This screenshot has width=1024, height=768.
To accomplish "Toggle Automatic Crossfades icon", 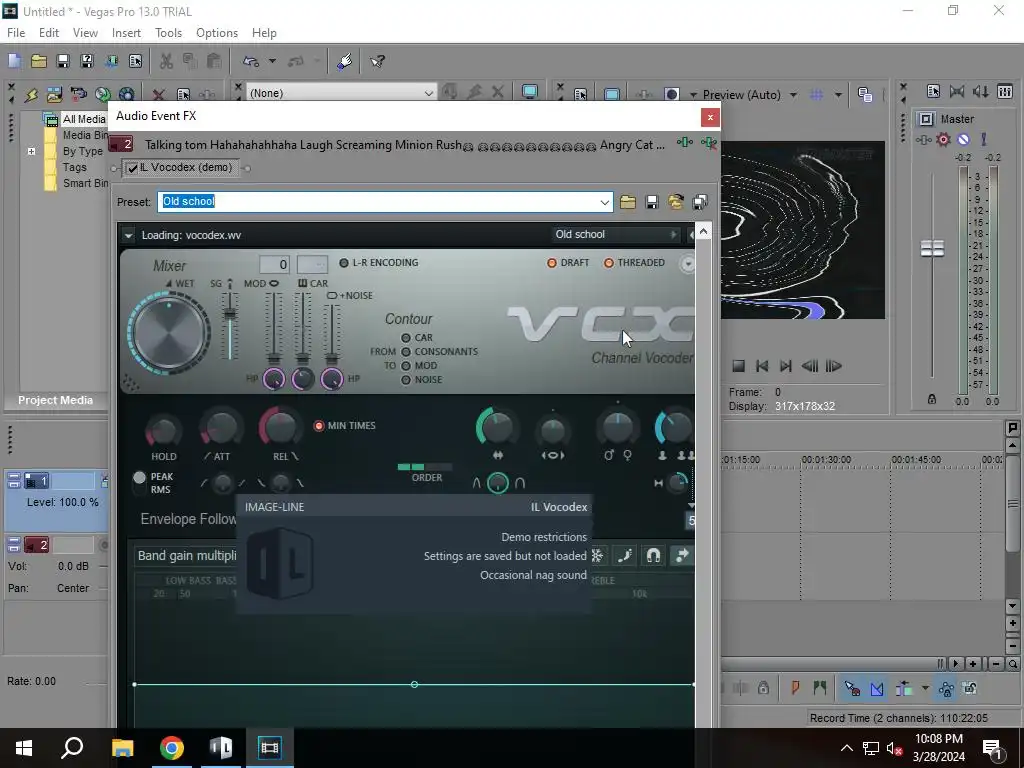I will 876,688.
